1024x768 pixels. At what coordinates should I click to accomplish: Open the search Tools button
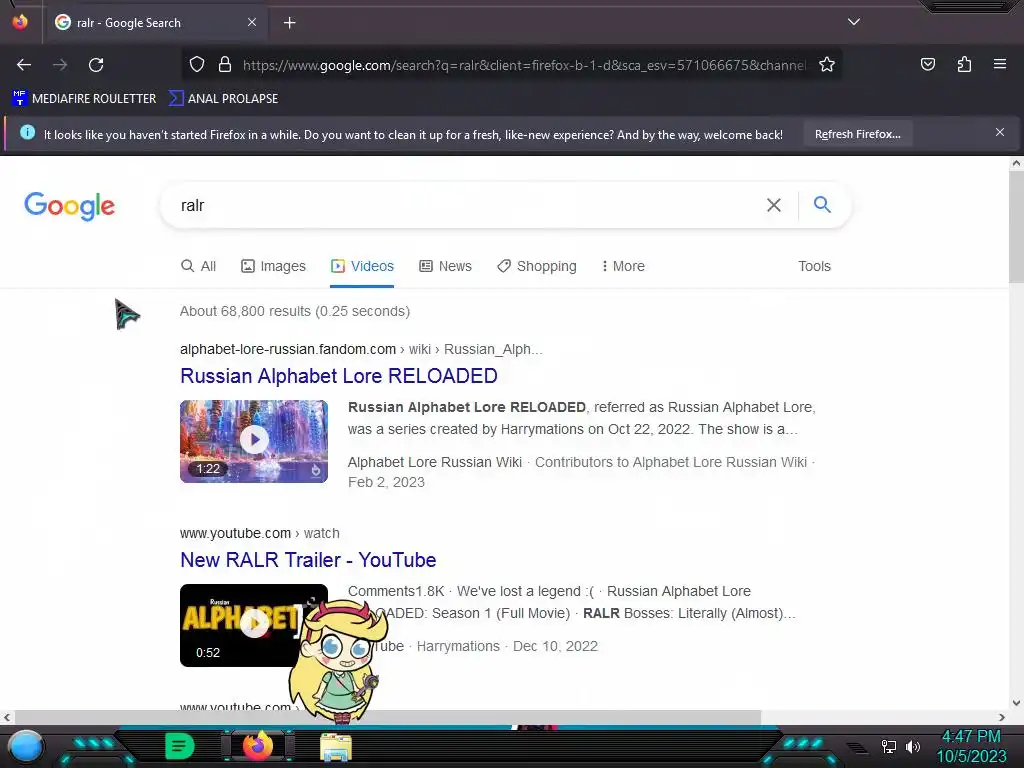pos(814,266)
